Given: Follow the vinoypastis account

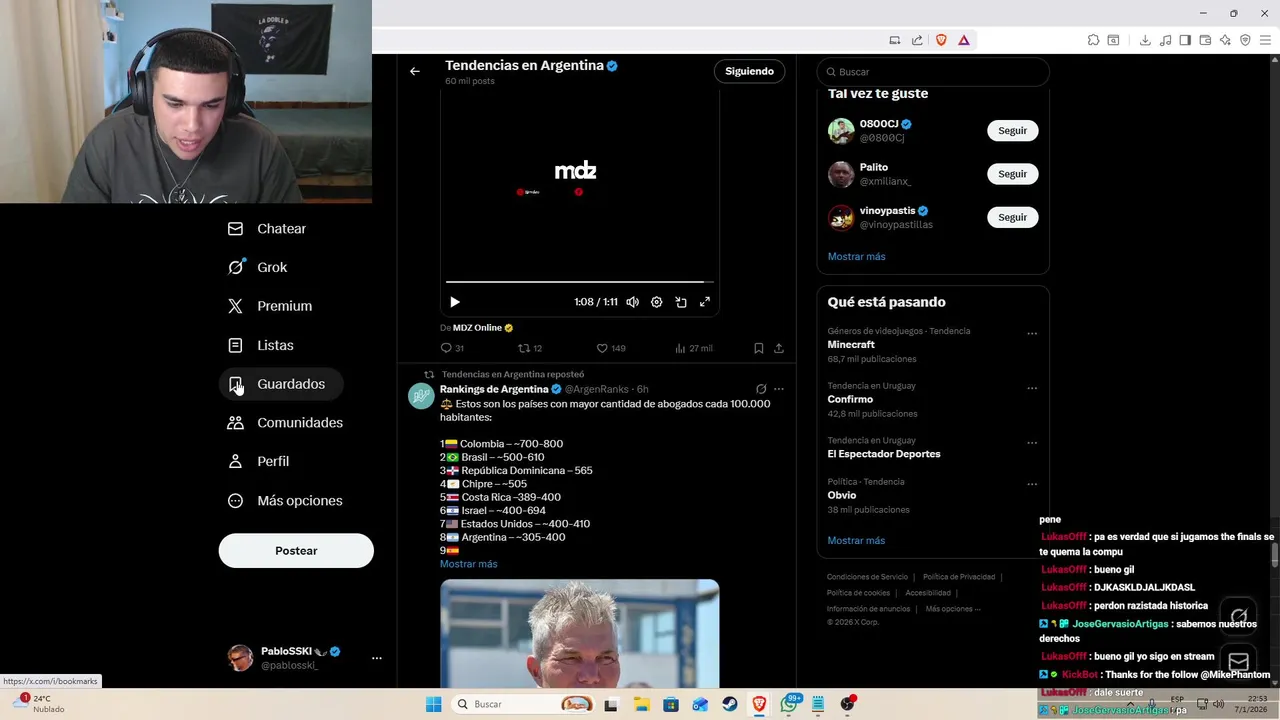Looking at the screenshot, I should pos(1012,217).
